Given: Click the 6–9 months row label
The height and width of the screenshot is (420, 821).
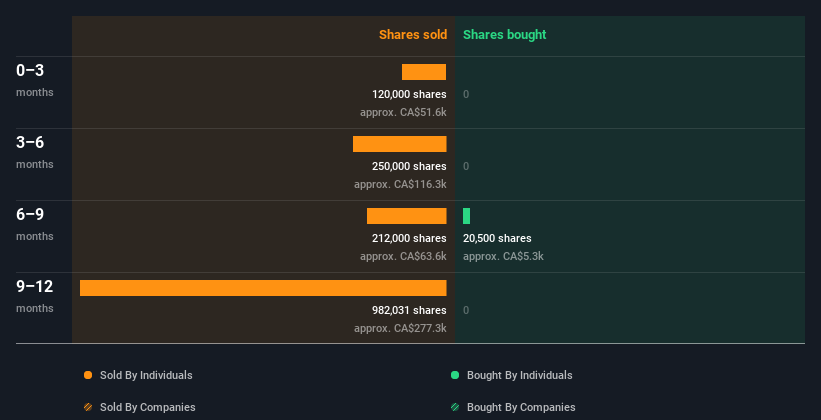Looking at the screenshot, I should (35, 224).
